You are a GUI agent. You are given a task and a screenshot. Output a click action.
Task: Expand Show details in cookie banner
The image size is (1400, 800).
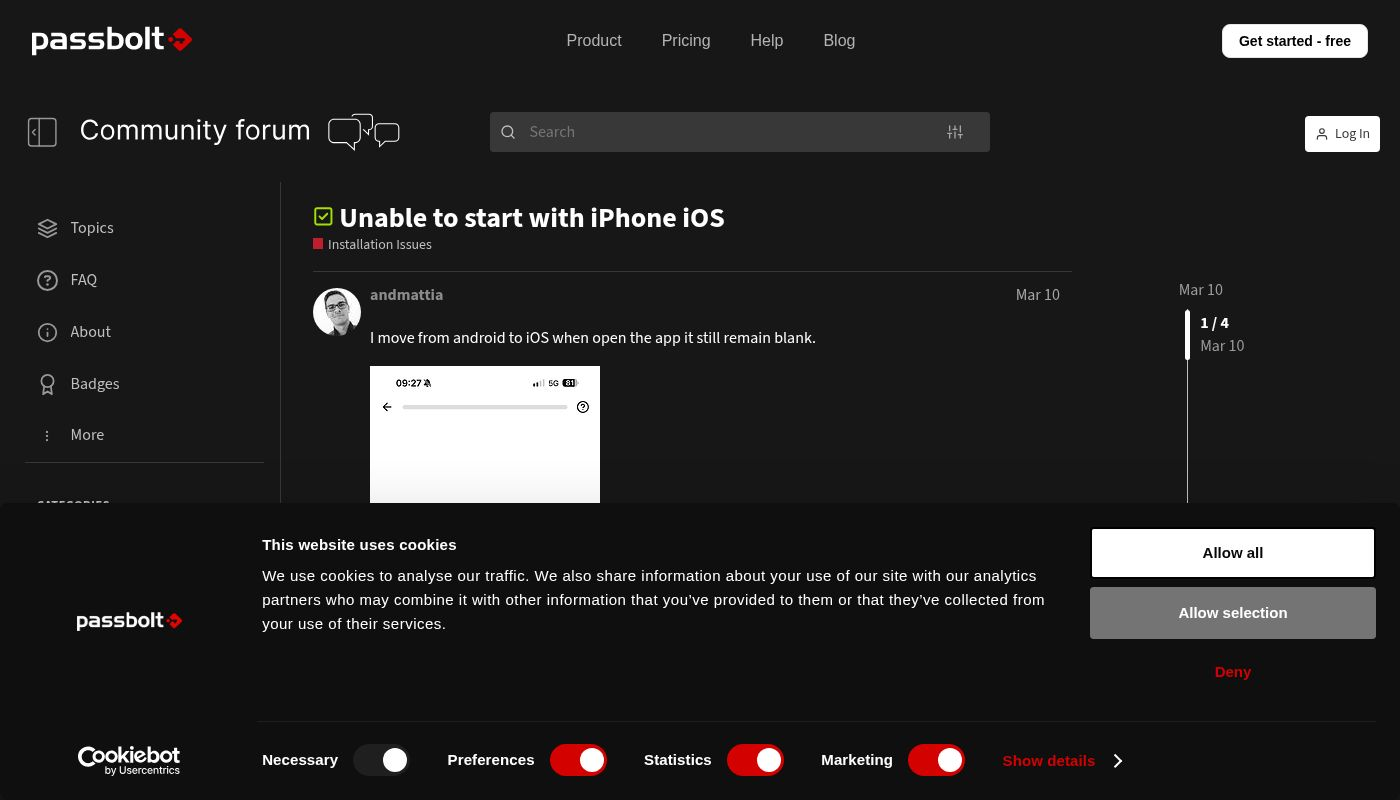(1062, 761)
